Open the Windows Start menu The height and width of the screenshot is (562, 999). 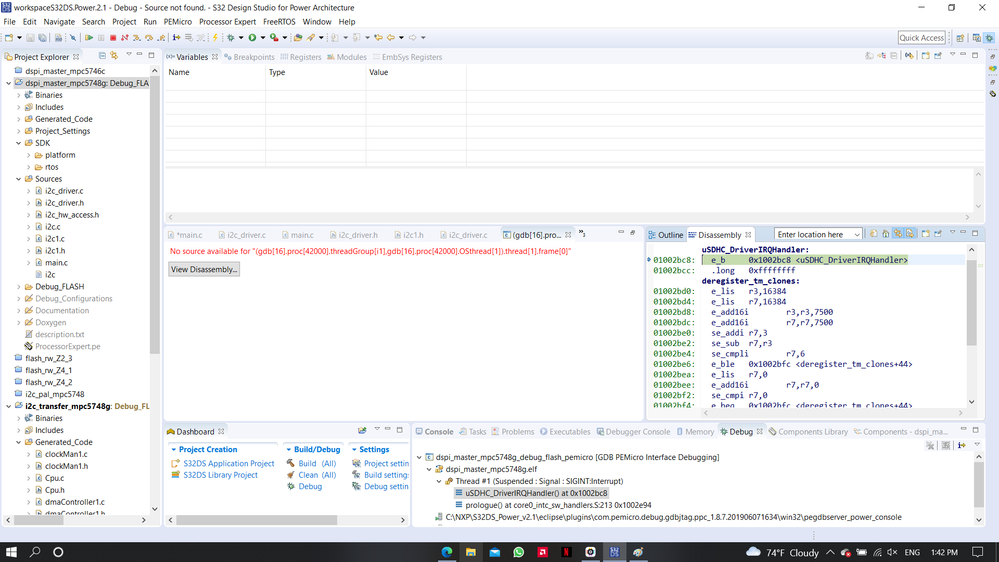[12, 551]
